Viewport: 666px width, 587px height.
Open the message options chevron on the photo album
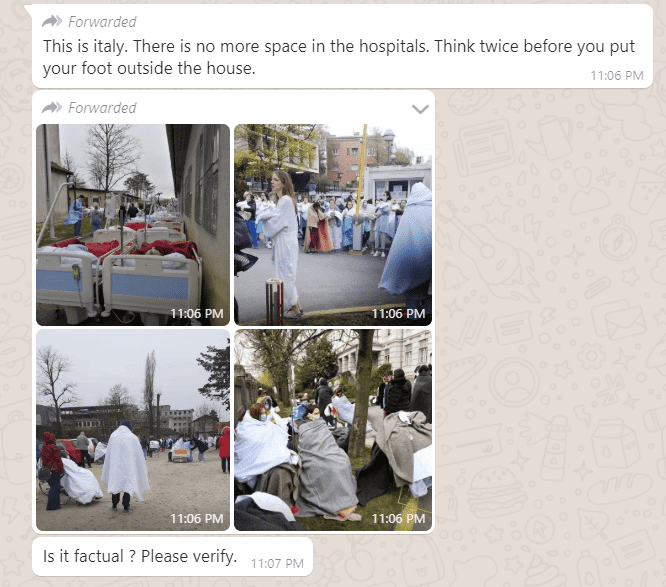(420, 110)
